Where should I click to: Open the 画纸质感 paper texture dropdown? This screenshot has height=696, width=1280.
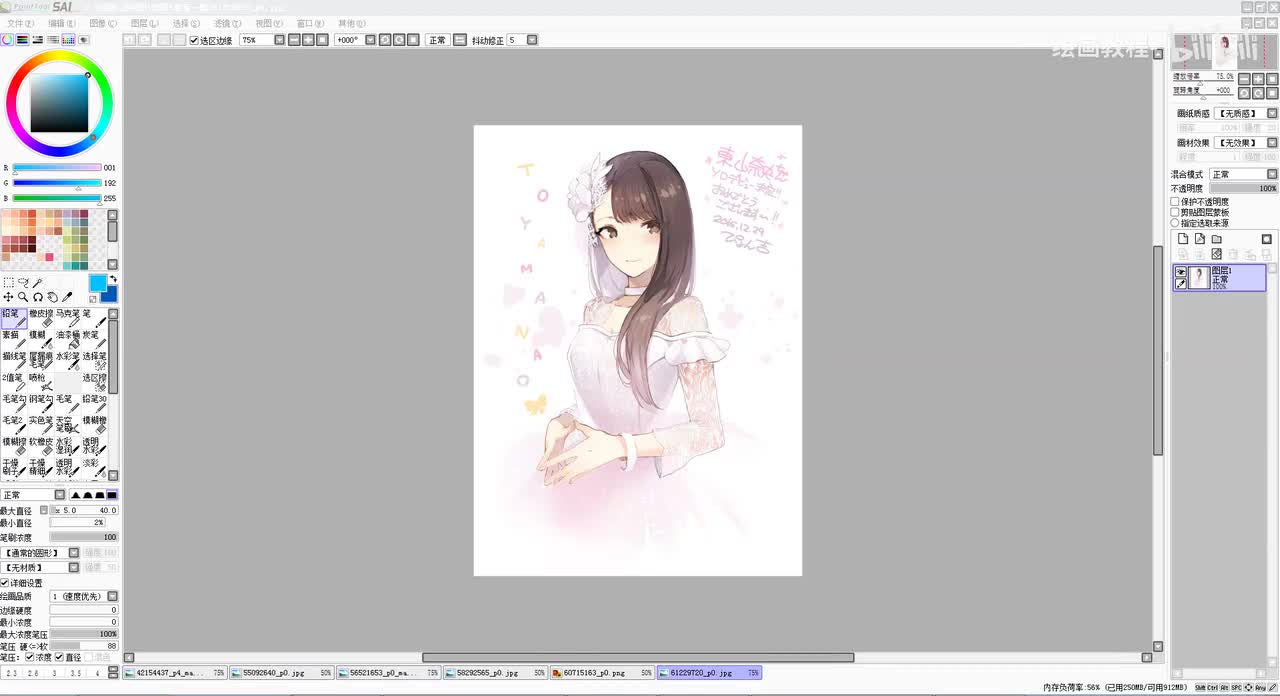pyautogui.click(x=1272, y=114)
